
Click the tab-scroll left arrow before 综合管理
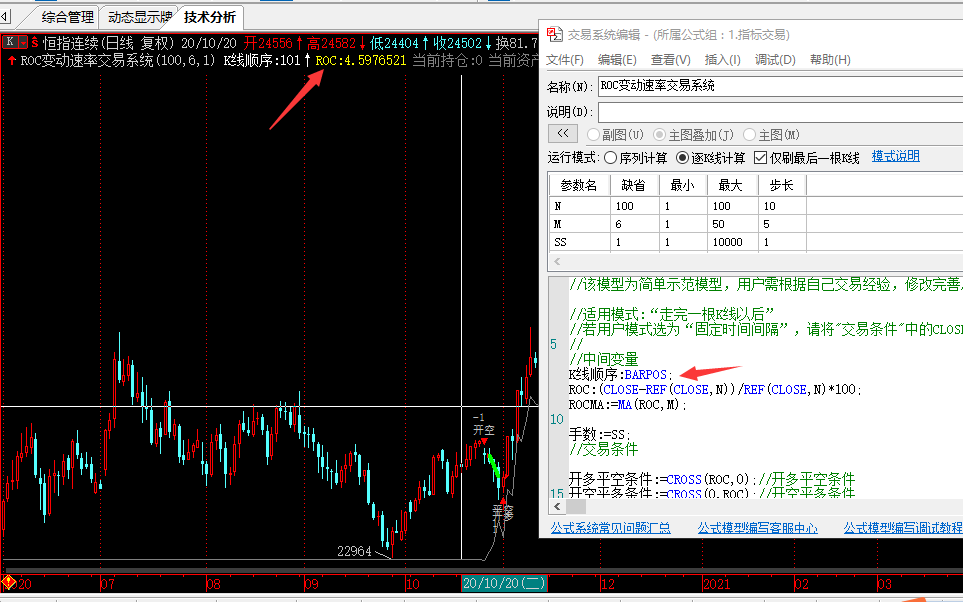pos(6,17)
